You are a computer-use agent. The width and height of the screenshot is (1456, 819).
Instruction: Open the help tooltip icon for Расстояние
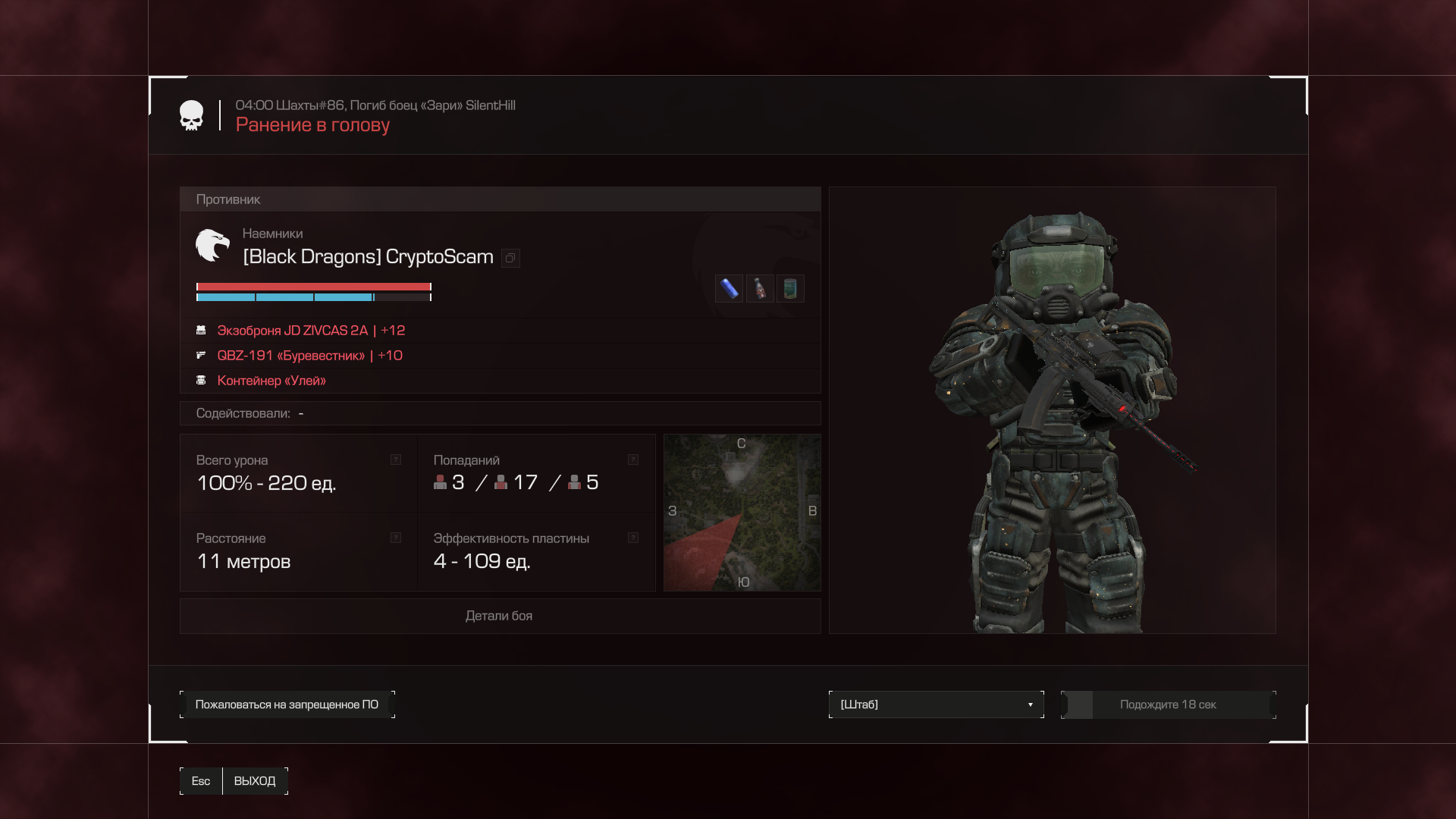pyautogui.click(x=396, y=538)
